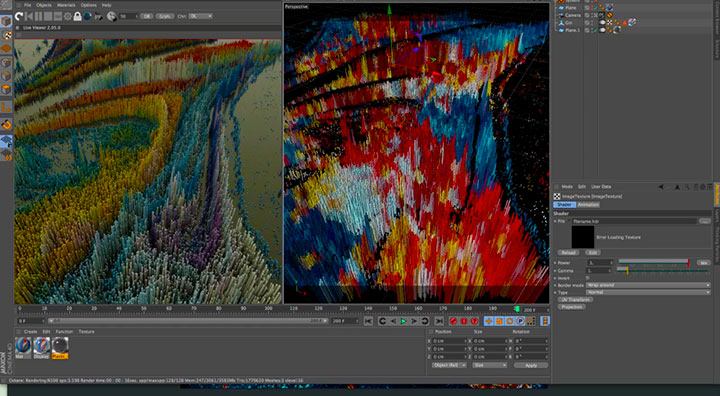Open the Material Manager Texture menu
This screenshot has width=720, height=396.
pos(86,332)
